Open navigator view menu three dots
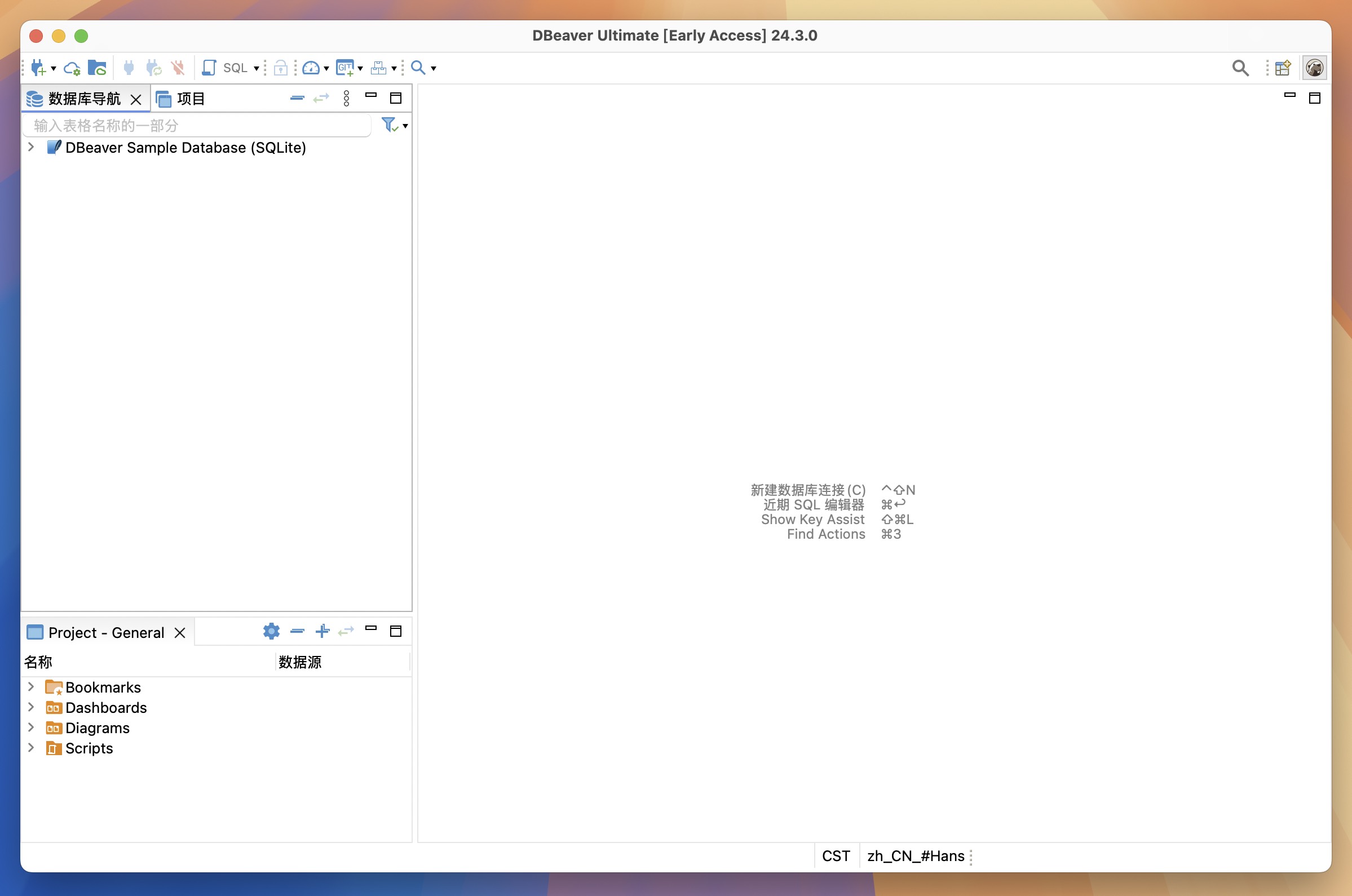The image size is (1352, 896). coord(346,98)
